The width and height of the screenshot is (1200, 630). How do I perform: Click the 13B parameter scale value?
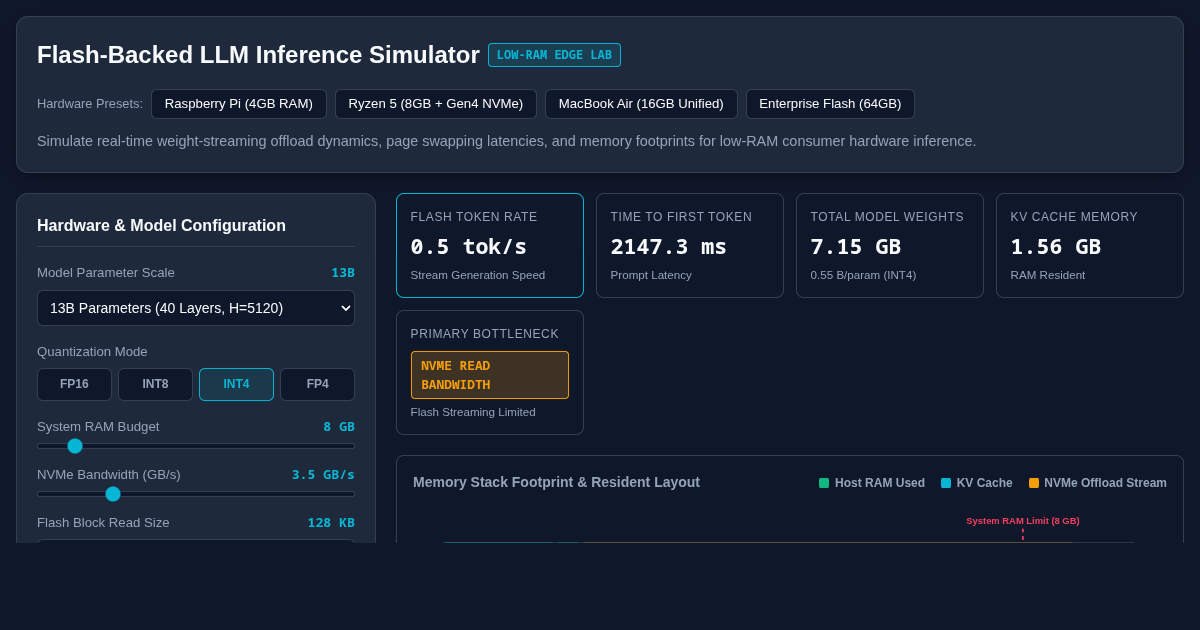343,273
